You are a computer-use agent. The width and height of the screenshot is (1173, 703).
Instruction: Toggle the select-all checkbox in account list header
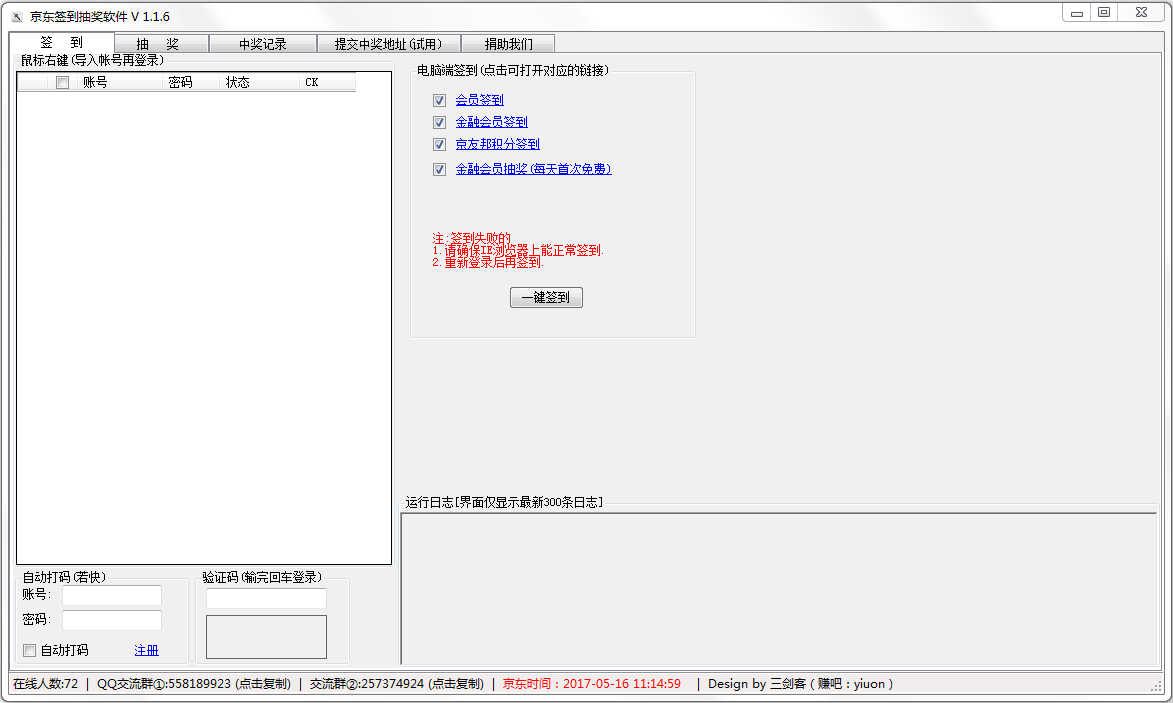coord(62,82)
